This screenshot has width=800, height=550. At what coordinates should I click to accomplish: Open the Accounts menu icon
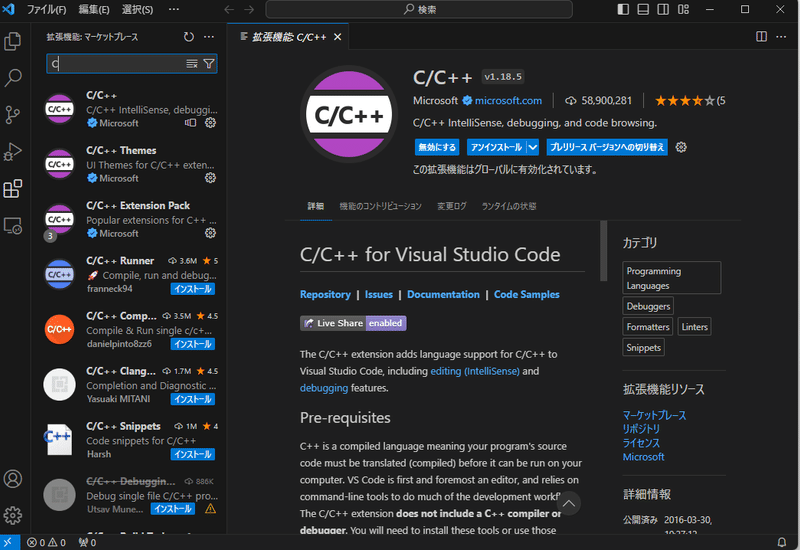pos(13,479)
